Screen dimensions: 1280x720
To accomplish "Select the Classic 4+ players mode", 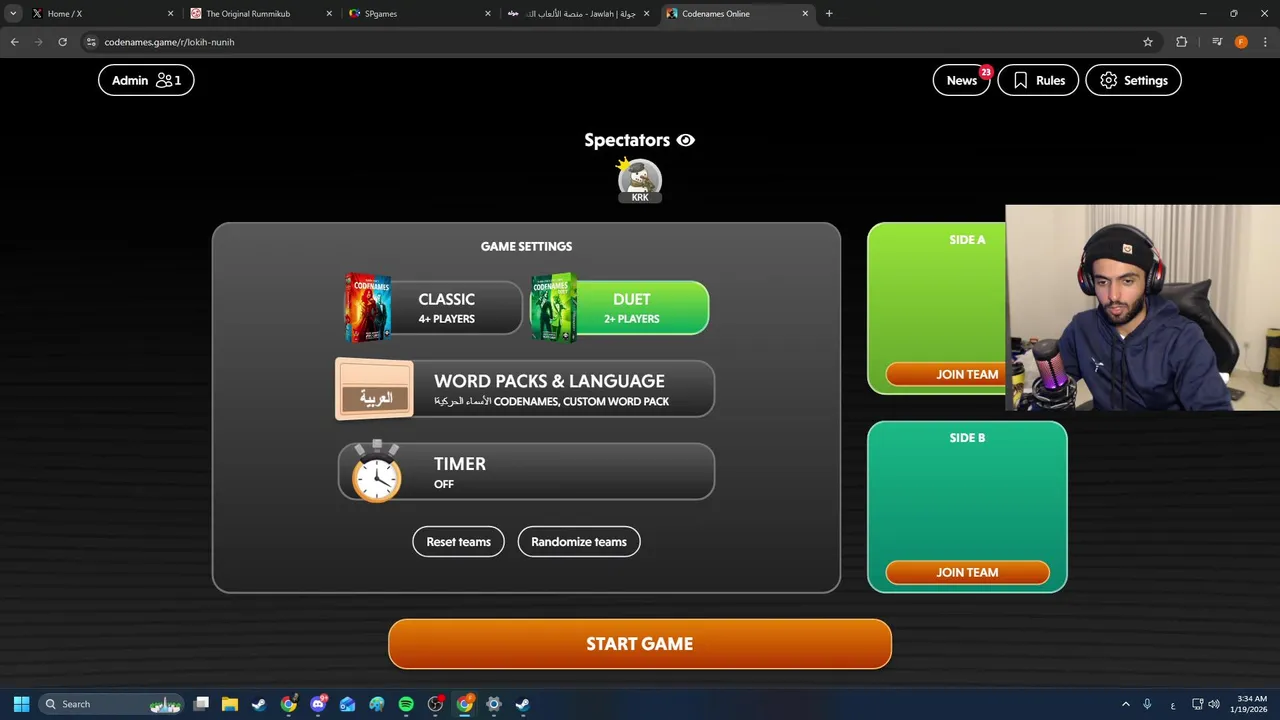I will (x=434, y=308).
